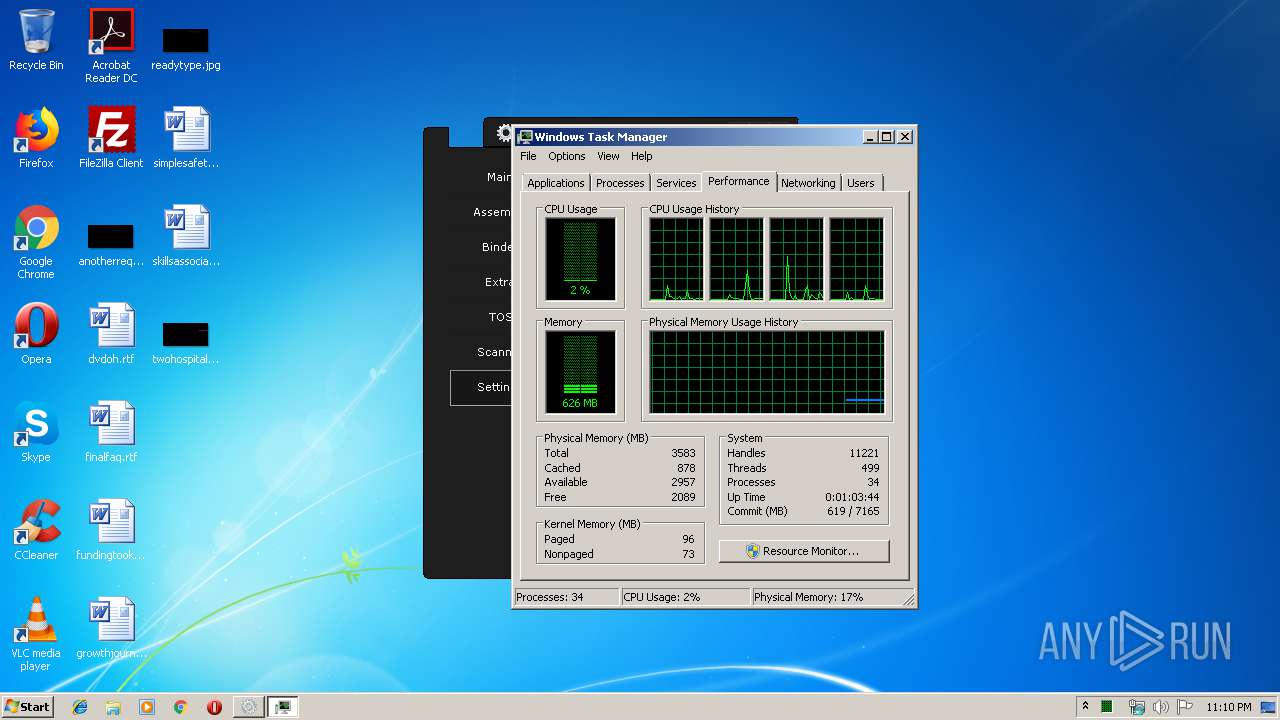Screen dimensions: 1280x720
Task: Select the Performance tab
Action: tap(739, 181)
